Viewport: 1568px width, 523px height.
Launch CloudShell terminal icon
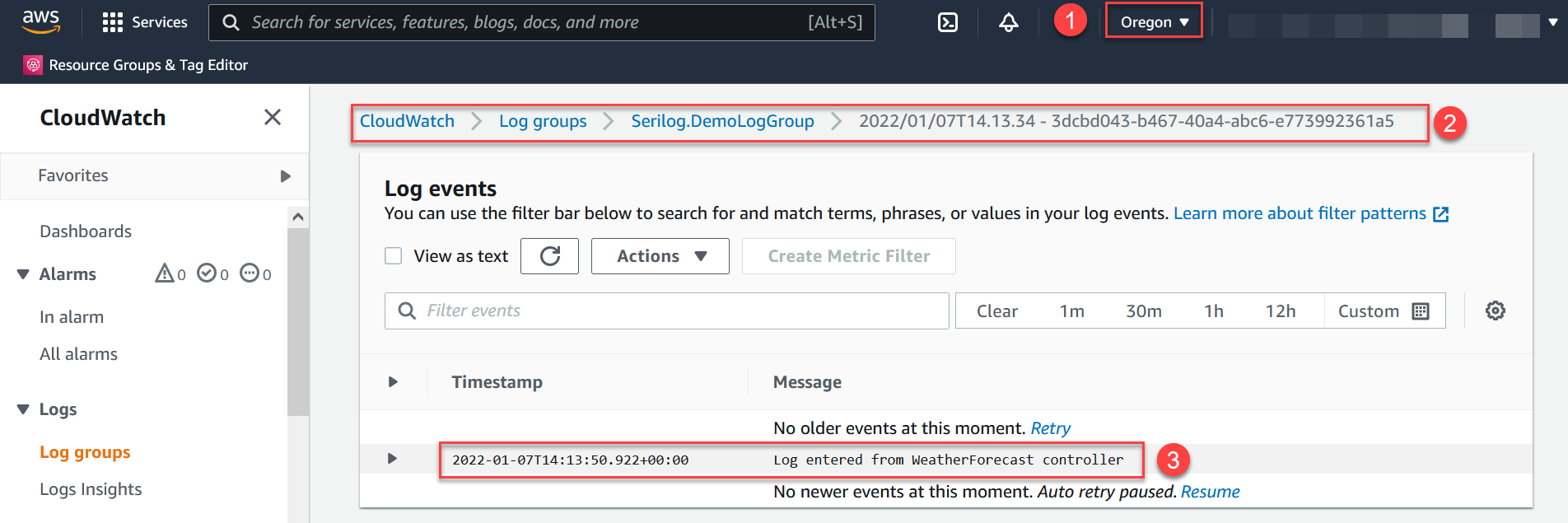948,22
